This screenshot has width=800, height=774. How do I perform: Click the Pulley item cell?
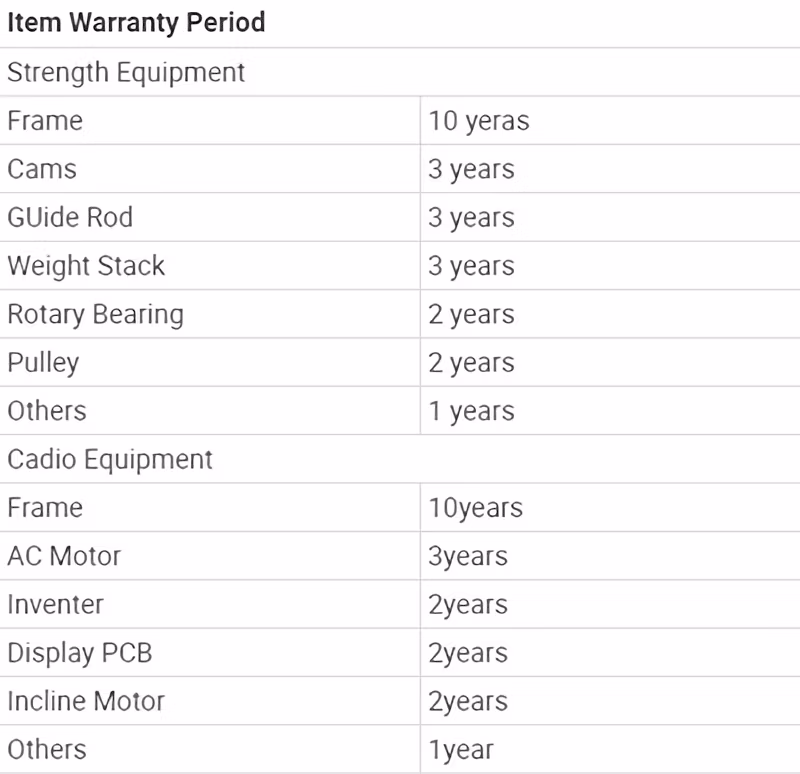[210, 362]
